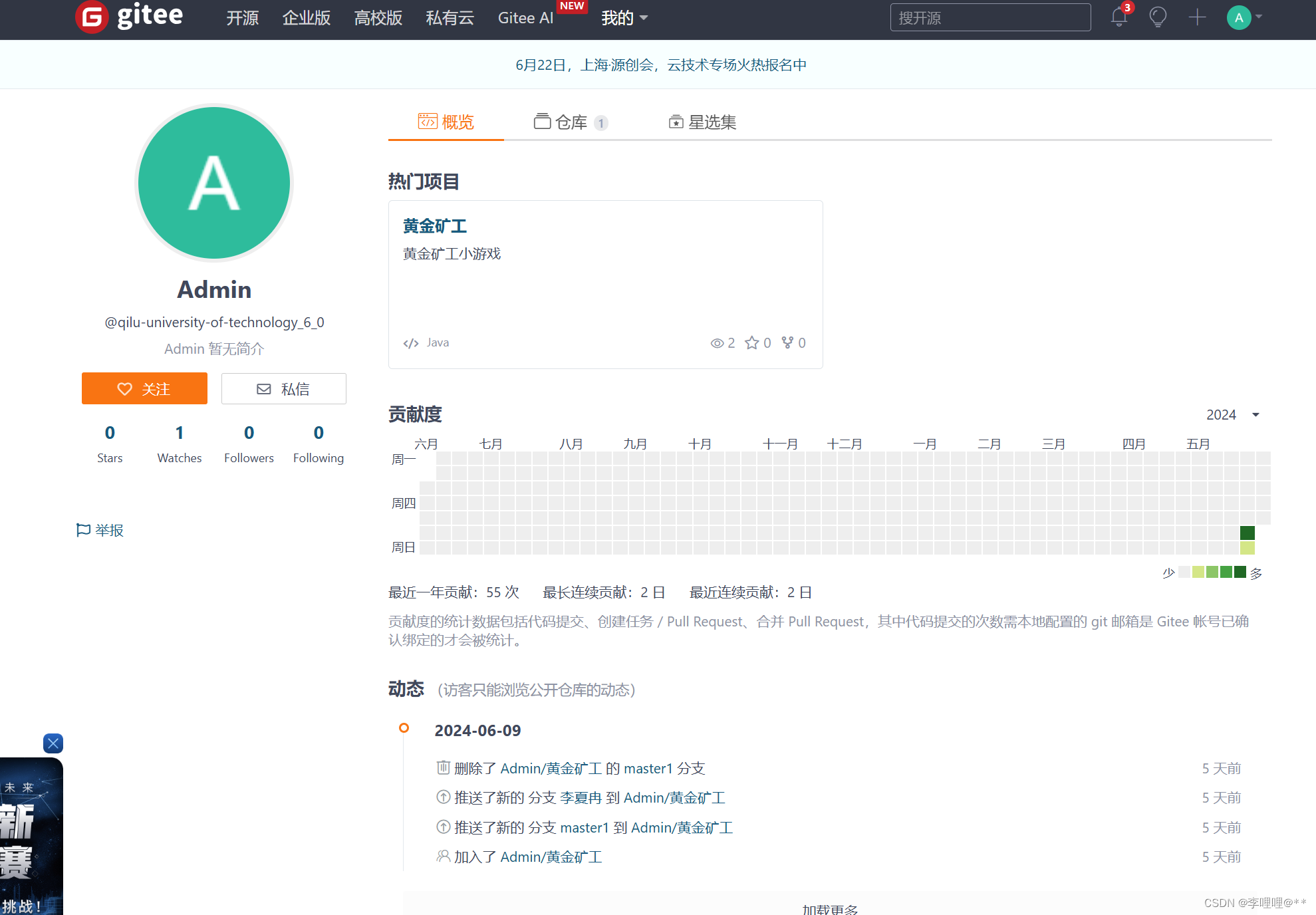The image size is (1316, 915).
Task: Click the plus create icon
Action: 1197,17
